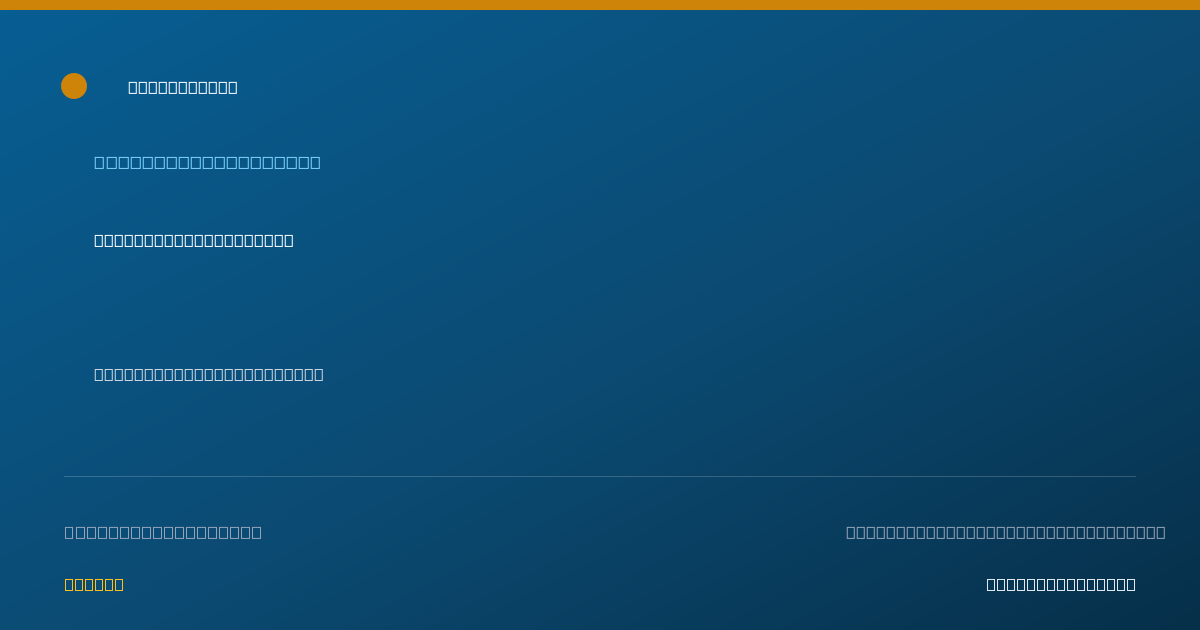
Task: Click the muted gray caption above yellow label
Action: pyautogui.click(x=163, y=532)
